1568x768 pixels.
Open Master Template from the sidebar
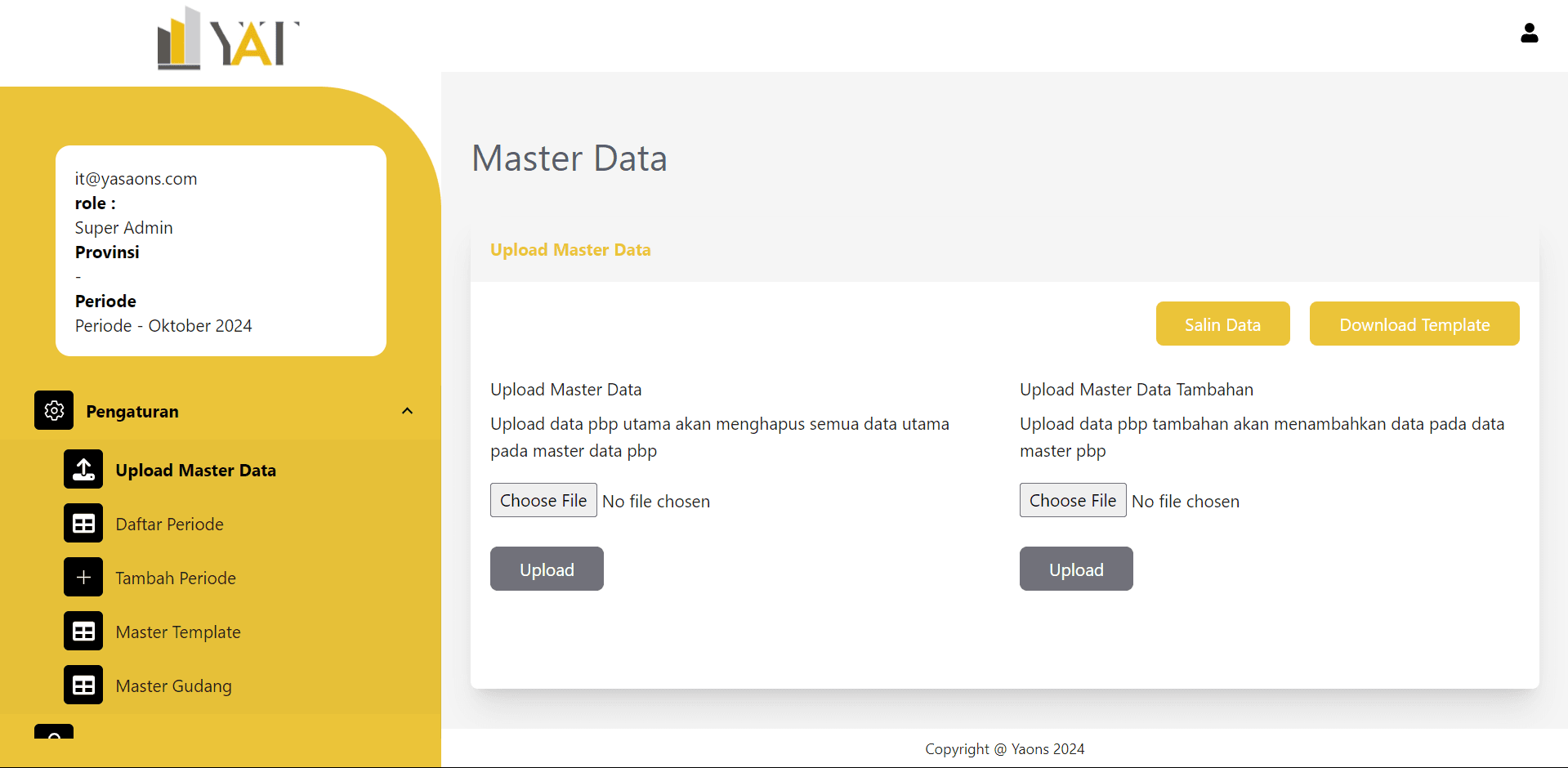coord(178,632)
